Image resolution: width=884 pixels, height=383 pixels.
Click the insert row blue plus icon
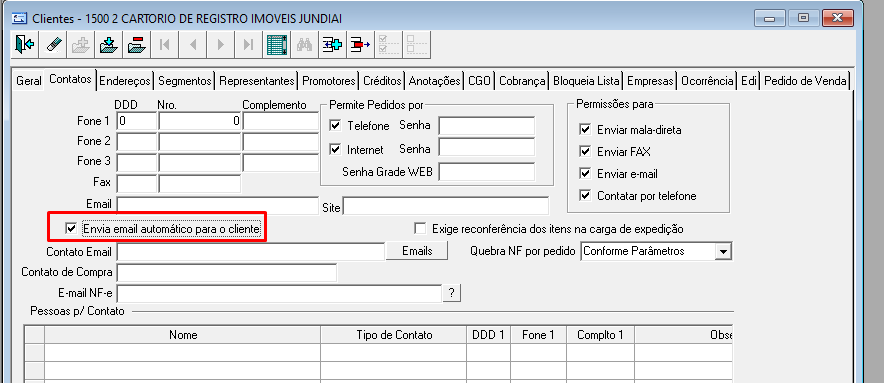point(333,44)
